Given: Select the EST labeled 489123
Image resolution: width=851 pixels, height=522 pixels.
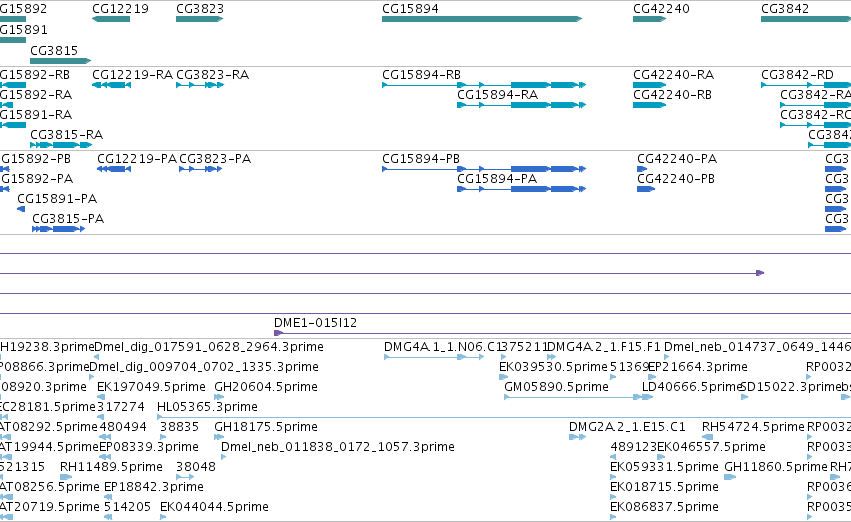Looking at the screenshot, I should tap(634, 447).
